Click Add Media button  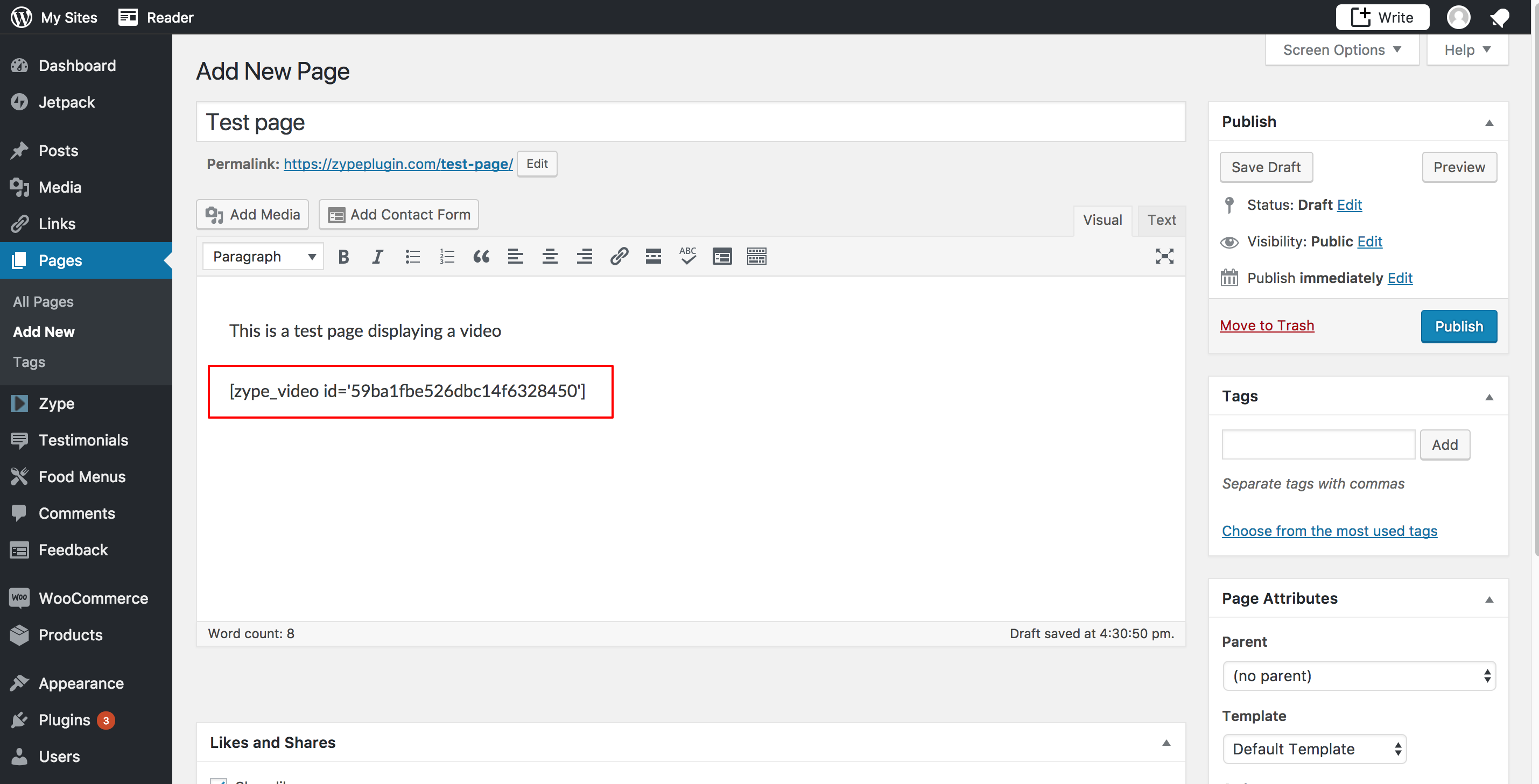[x=252, y=214]
